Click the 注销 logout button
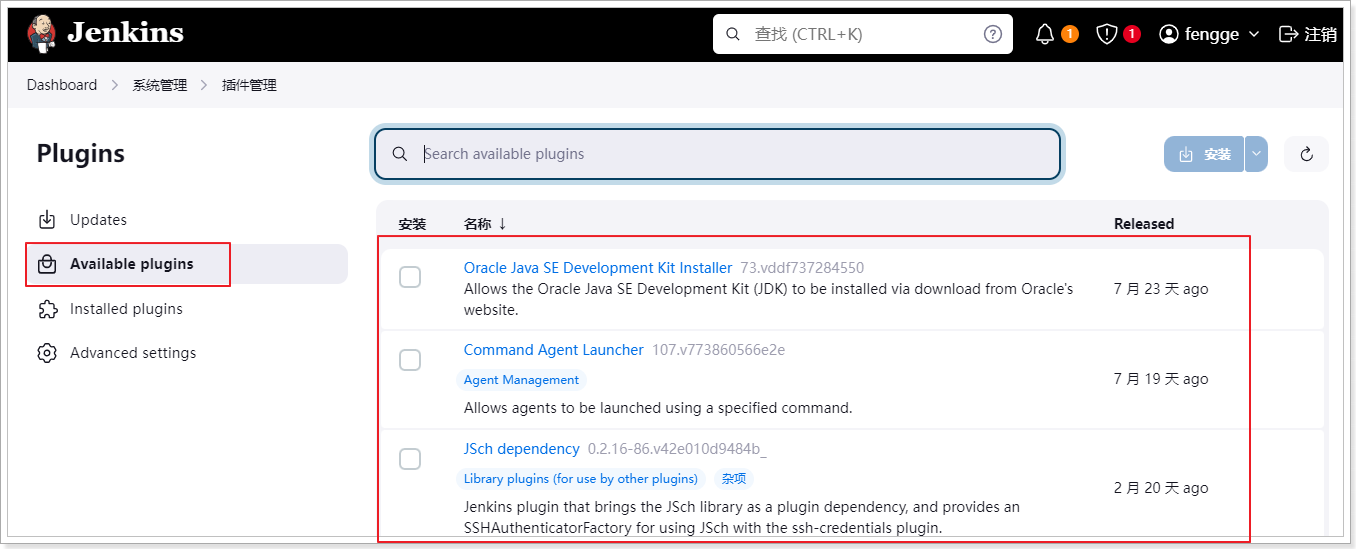1356x549 pixels. [1308, 34]
